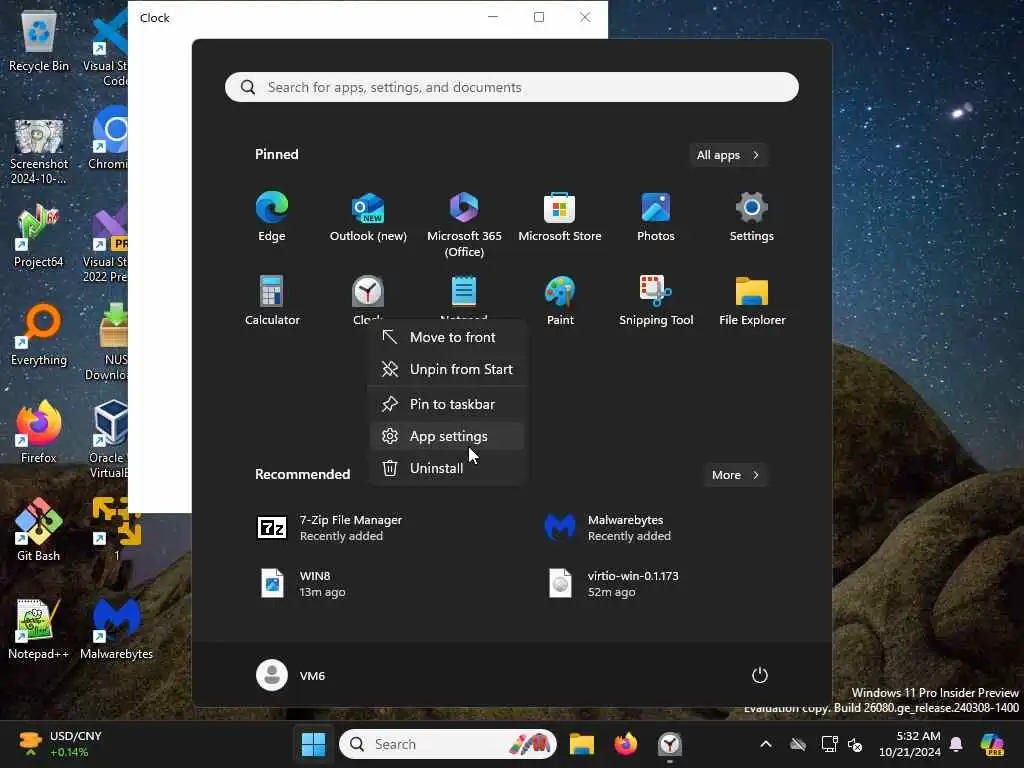Launch Photos from pinned apps
Viewport: 1024px width, 768px height.
pos(656,217)
